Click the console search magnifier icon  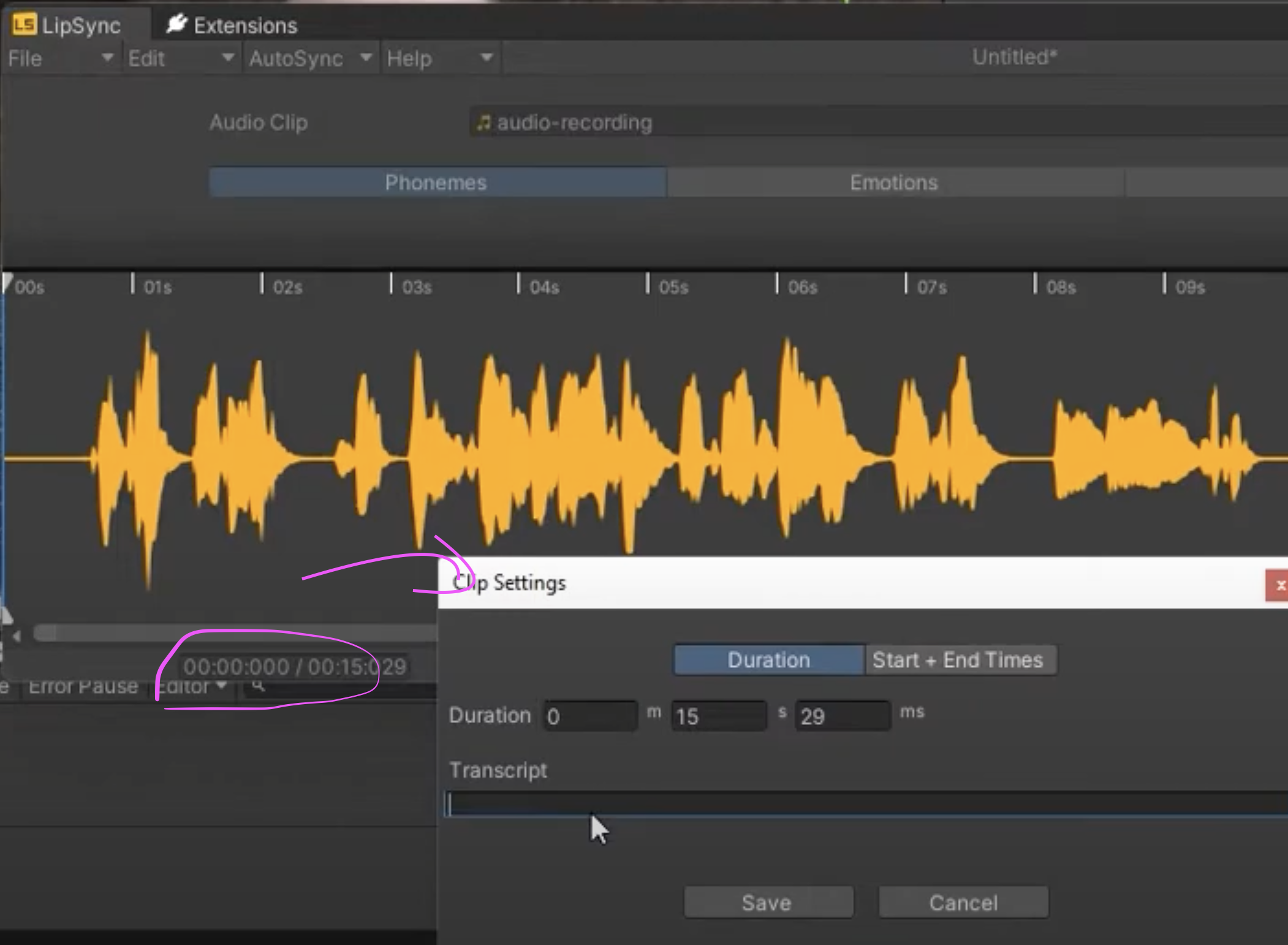coord(259,686)
